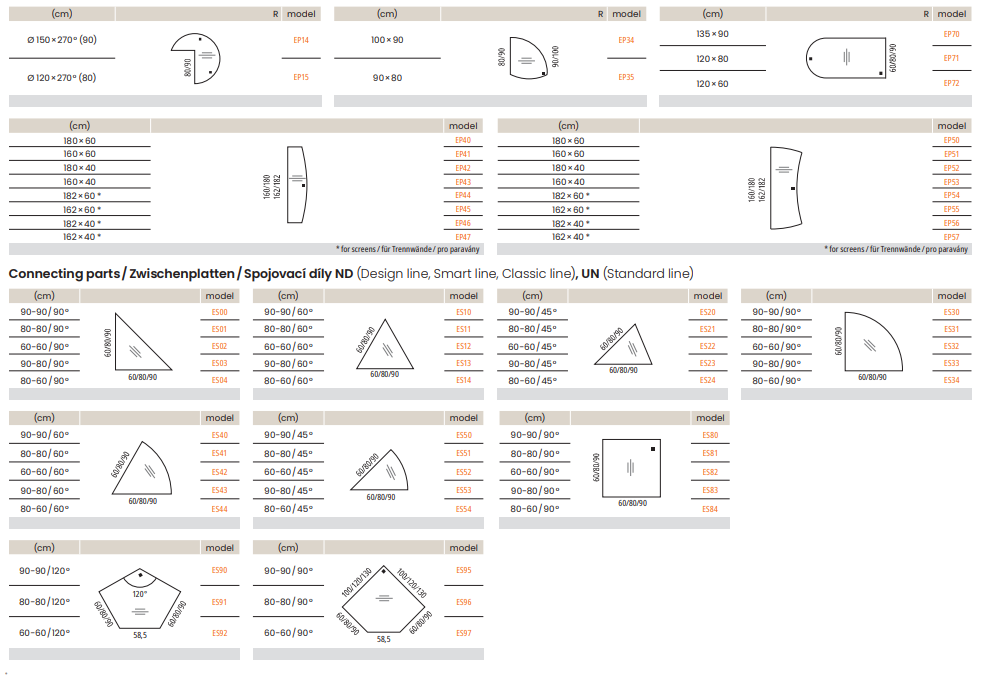Click the concave 160/180 panel diagram near EP50
The width and height of the screenshot is (987, 675).
(786, 187)
